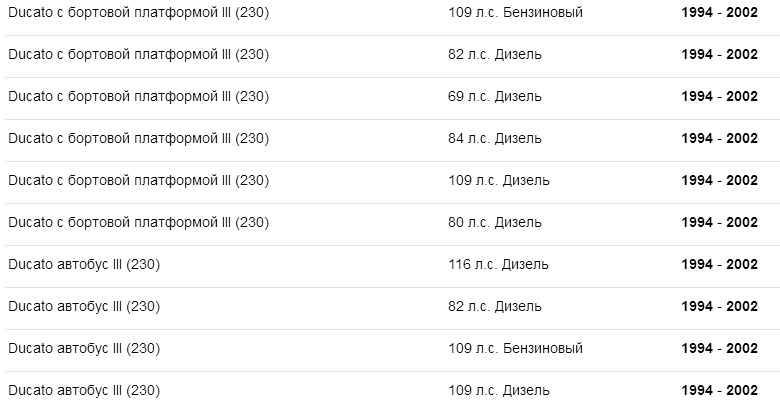Click the 116 л.с. Дизель engine text
The image size is (780, 410).
click(x=498, y=265)
